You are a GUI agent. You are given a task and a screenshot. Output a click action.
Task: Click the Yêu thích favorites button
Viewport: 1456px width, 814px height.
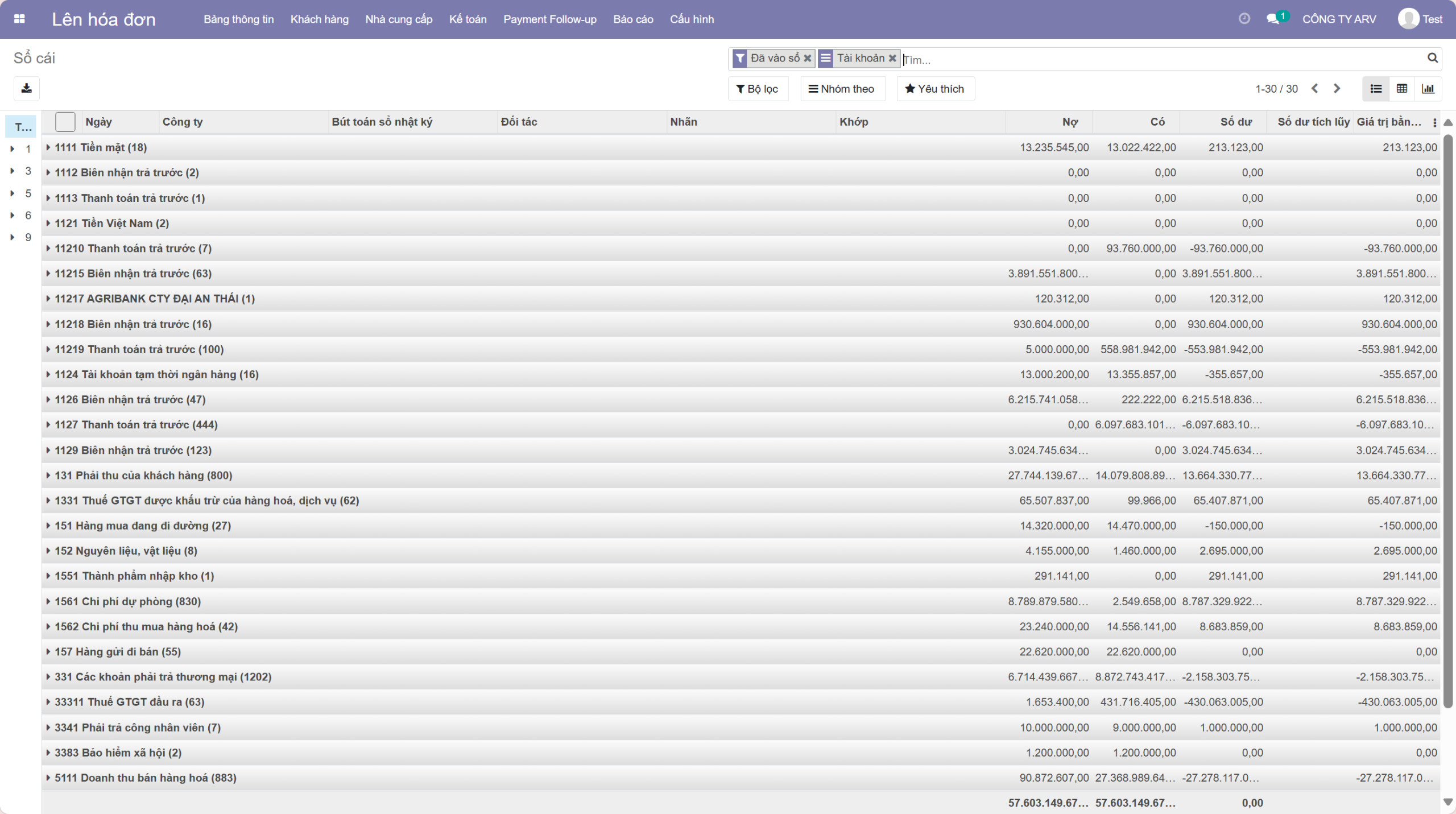pyautogui.click(x=935, y=89)
